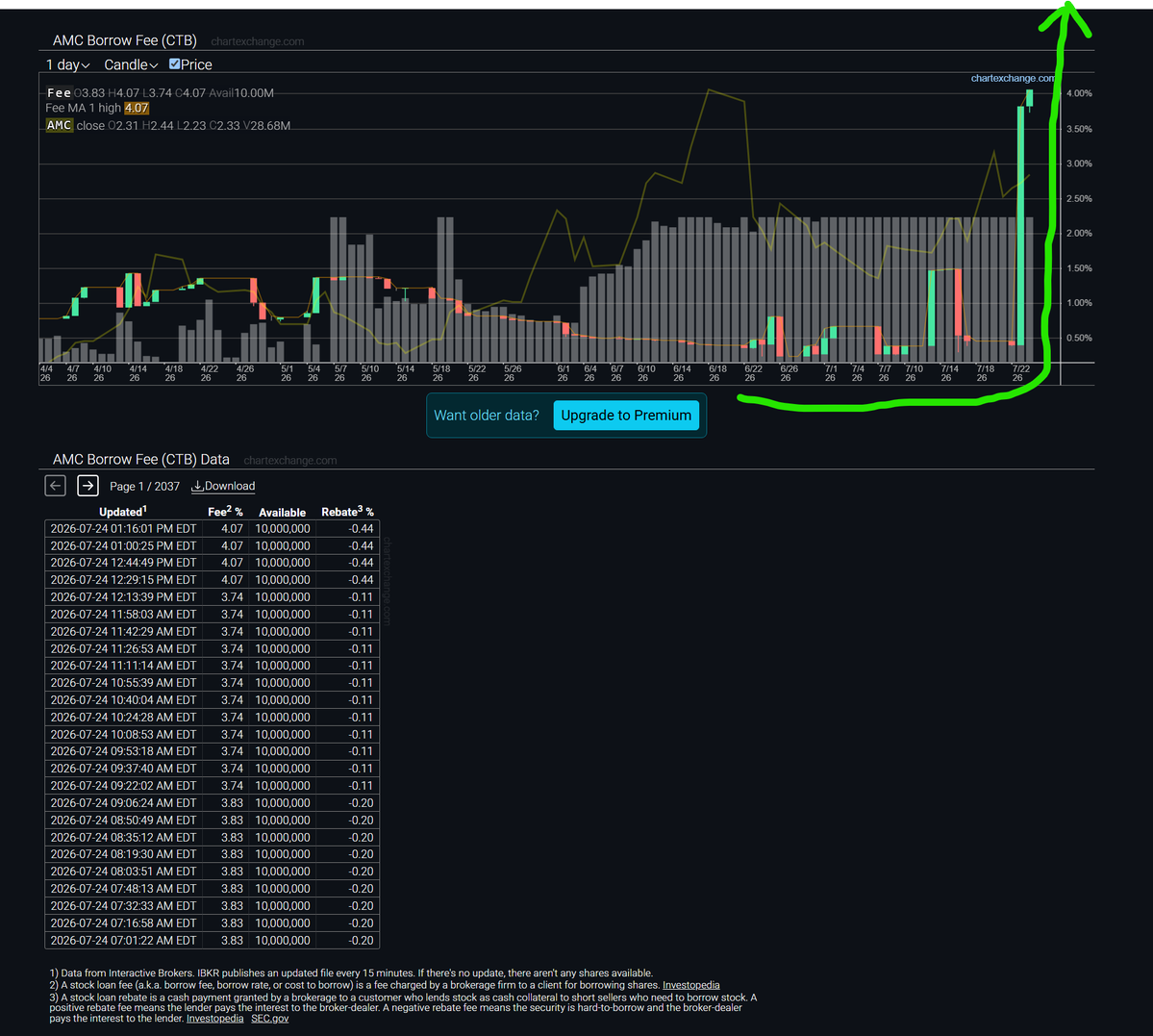Click Upgrade to Premium button
Image resolution: width=1153 pixels, height=1036 pixels.
tap(626, 415)
